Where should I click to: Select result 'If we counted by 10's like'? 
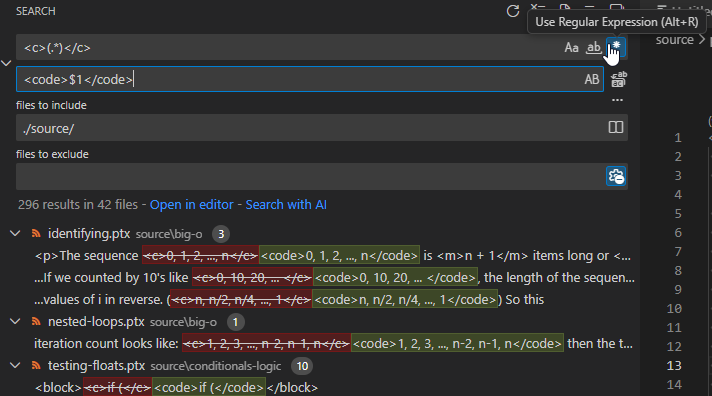click(334, 277)
